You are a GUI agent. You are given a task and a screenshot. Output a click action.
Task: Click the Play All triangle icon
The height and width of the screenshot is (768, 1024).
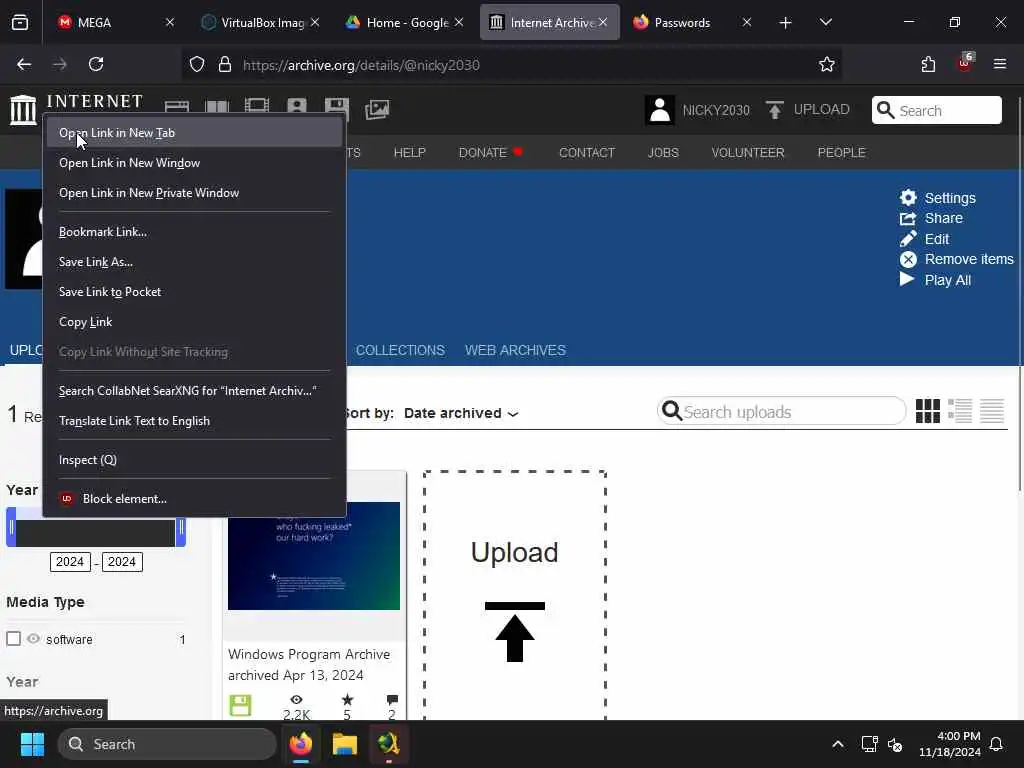tap(906, 280)
